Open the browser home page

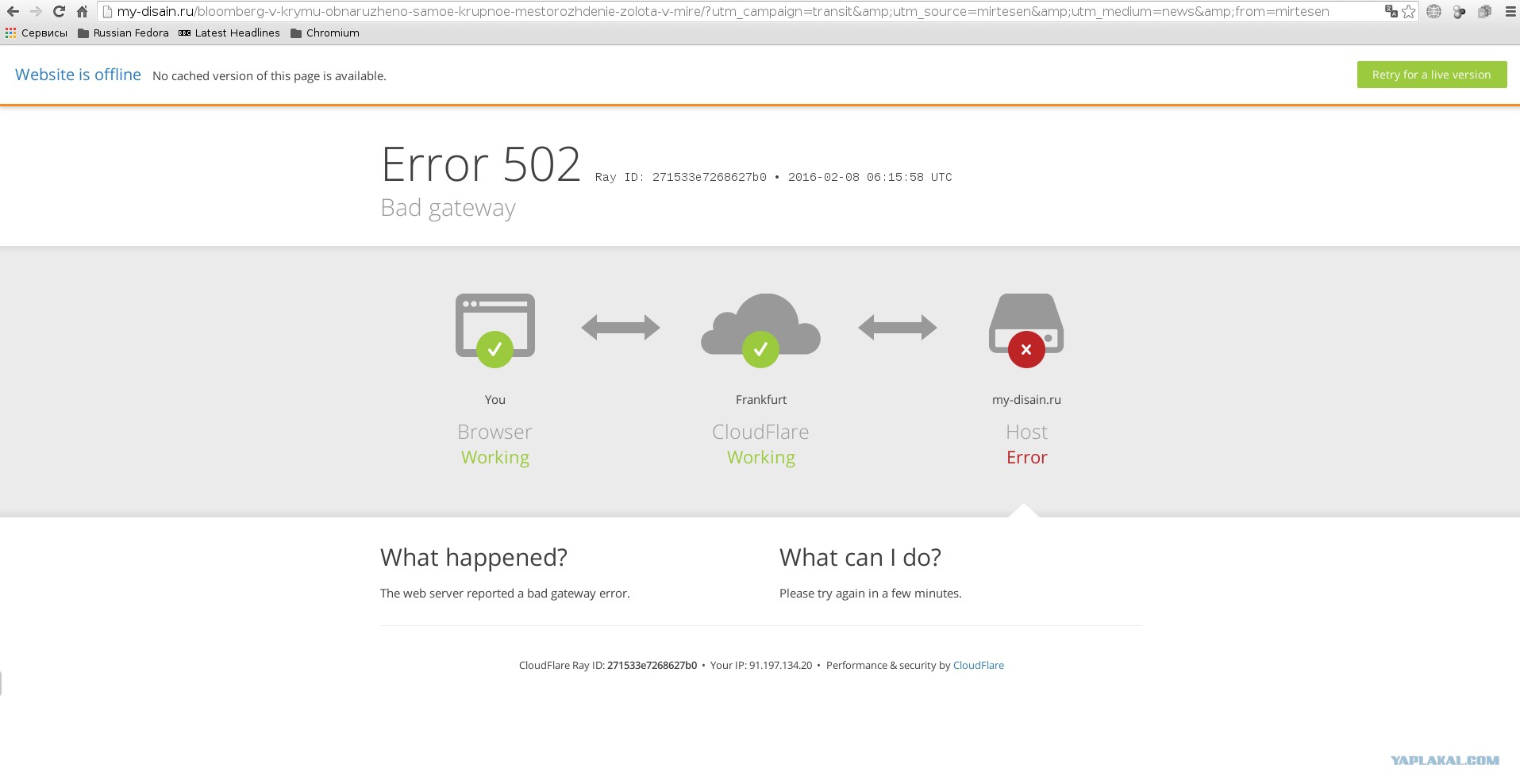[x=82, y=11]
